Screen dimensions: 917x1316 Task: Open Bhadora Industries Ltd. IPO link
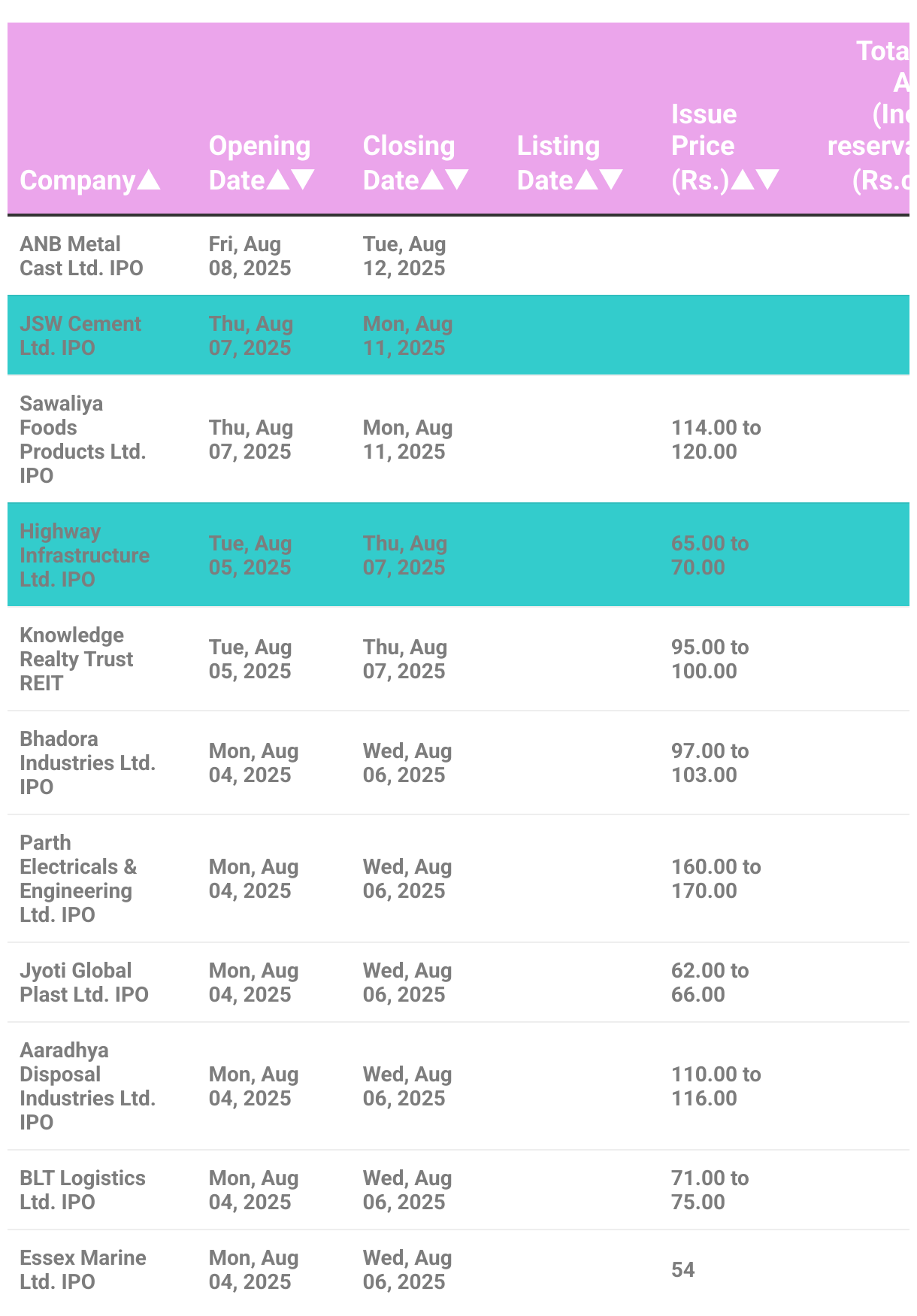tap(87, 763)
